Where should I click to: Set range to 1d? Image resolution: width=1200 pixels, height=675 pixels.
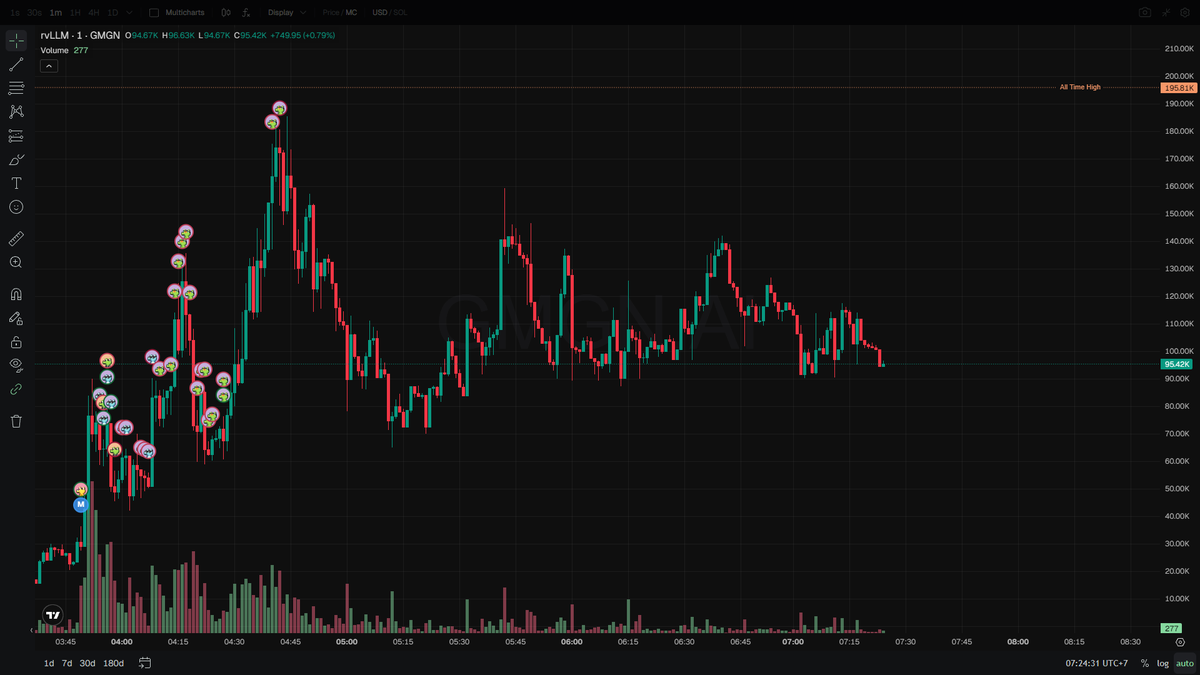[49, 663]
